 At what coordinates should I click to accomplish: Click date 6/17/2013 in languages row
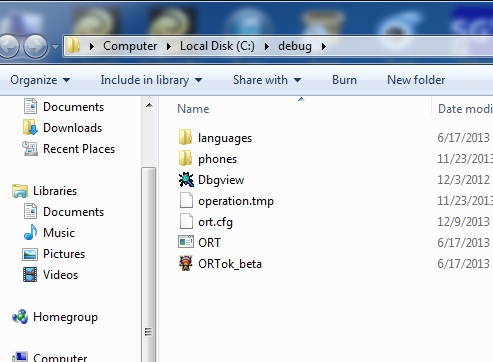[x=463, y=138]
